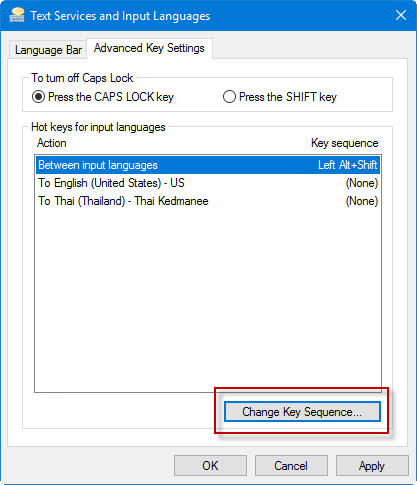Confirm settings with the OK button
Image resolution: width=417 pixels, height=485 pixels.
210,466
